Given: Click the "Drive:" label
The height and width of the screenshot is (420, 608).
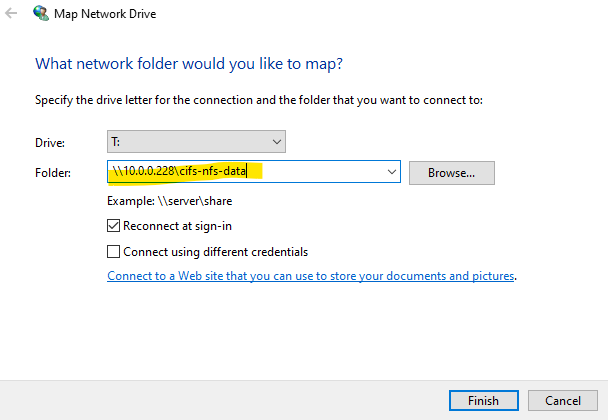Looking at the screenshot, I should coord(50,143).
